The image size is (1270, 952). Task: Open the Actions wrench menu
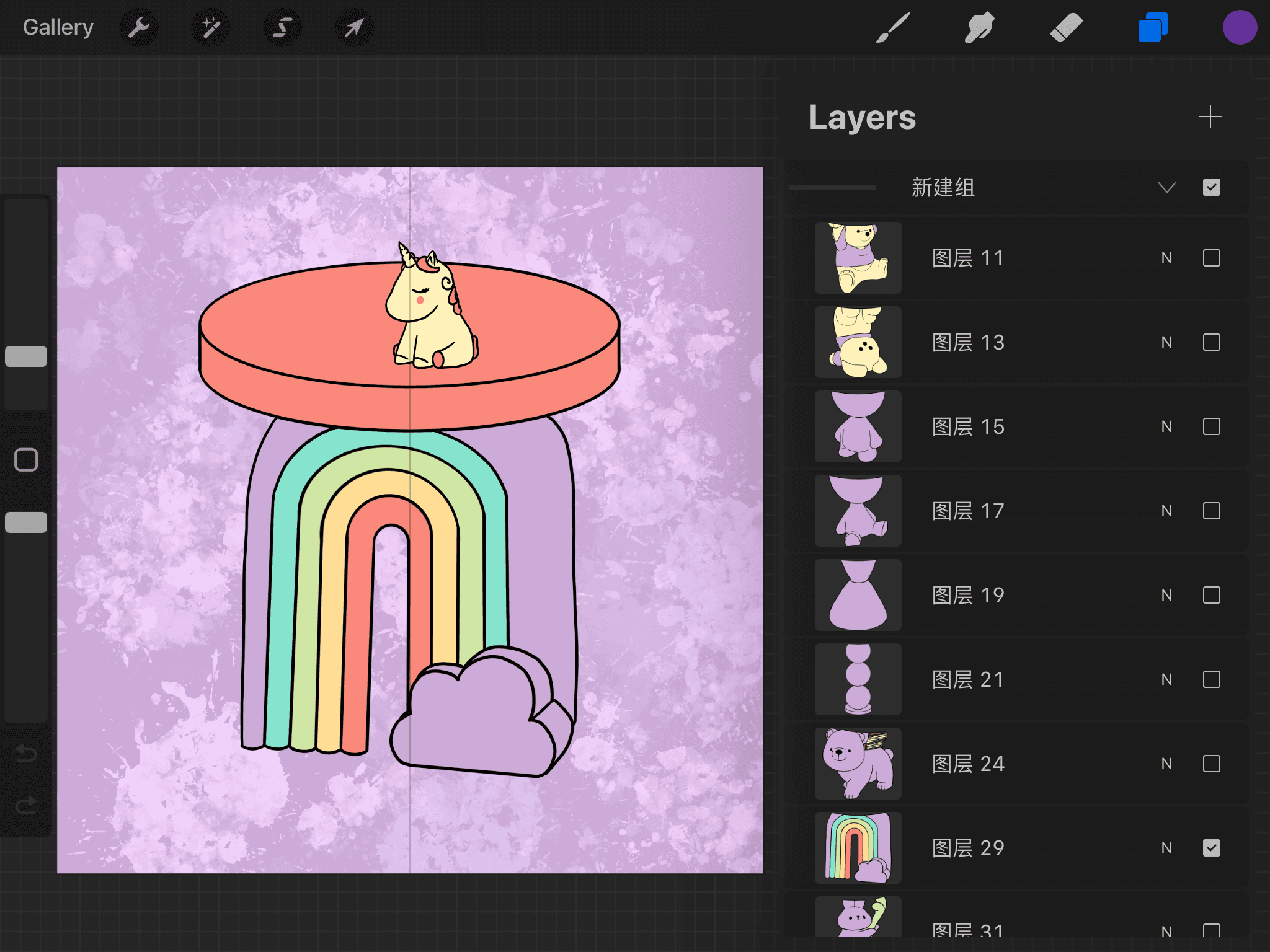pos(139,27)
